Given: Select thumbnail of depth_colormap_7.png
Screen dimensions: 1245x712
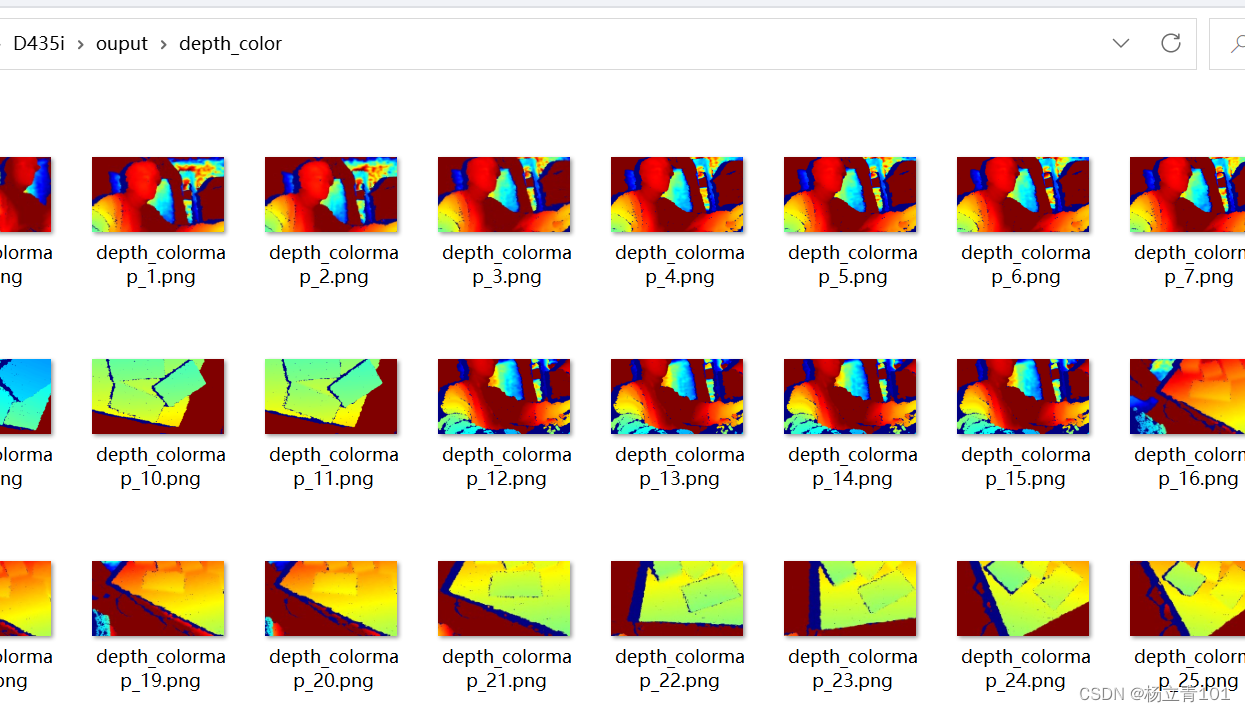Looking at the screenshot, I should coord(1187,195).
